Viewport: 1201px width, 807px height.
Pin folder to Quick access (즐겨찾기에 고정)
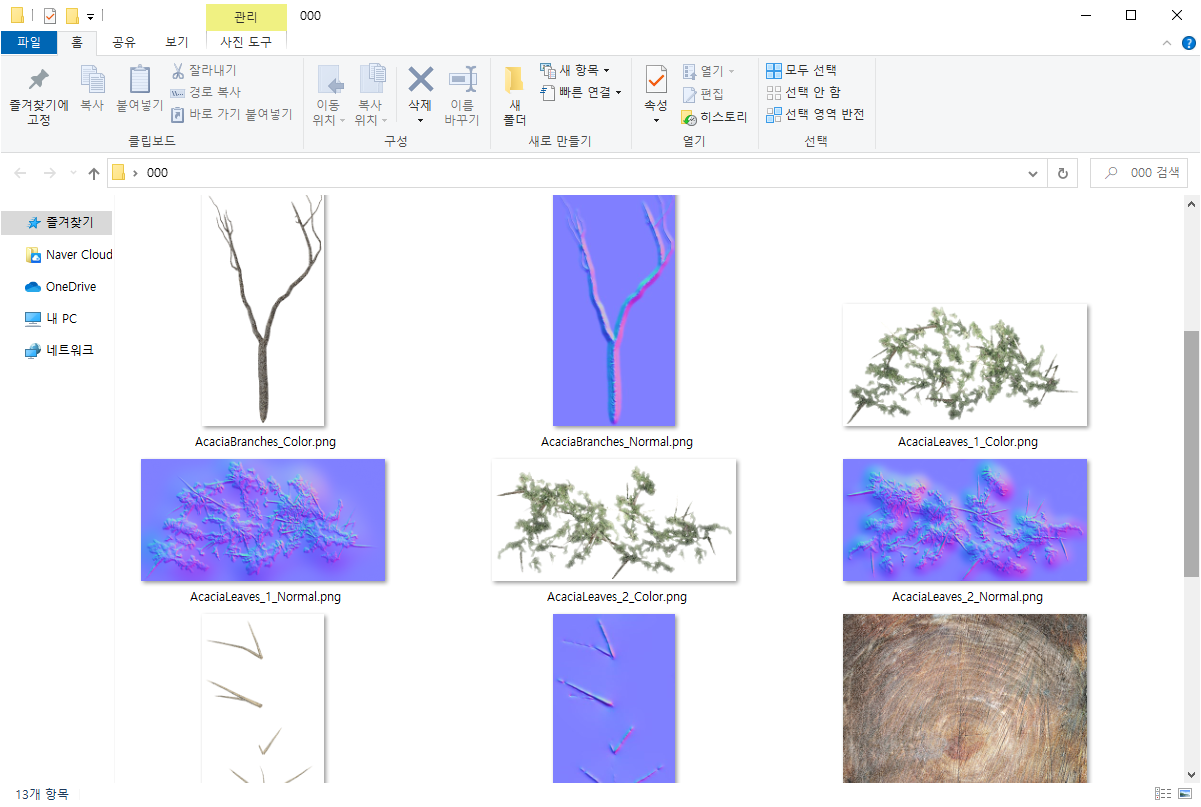click(x=39, y=96)
